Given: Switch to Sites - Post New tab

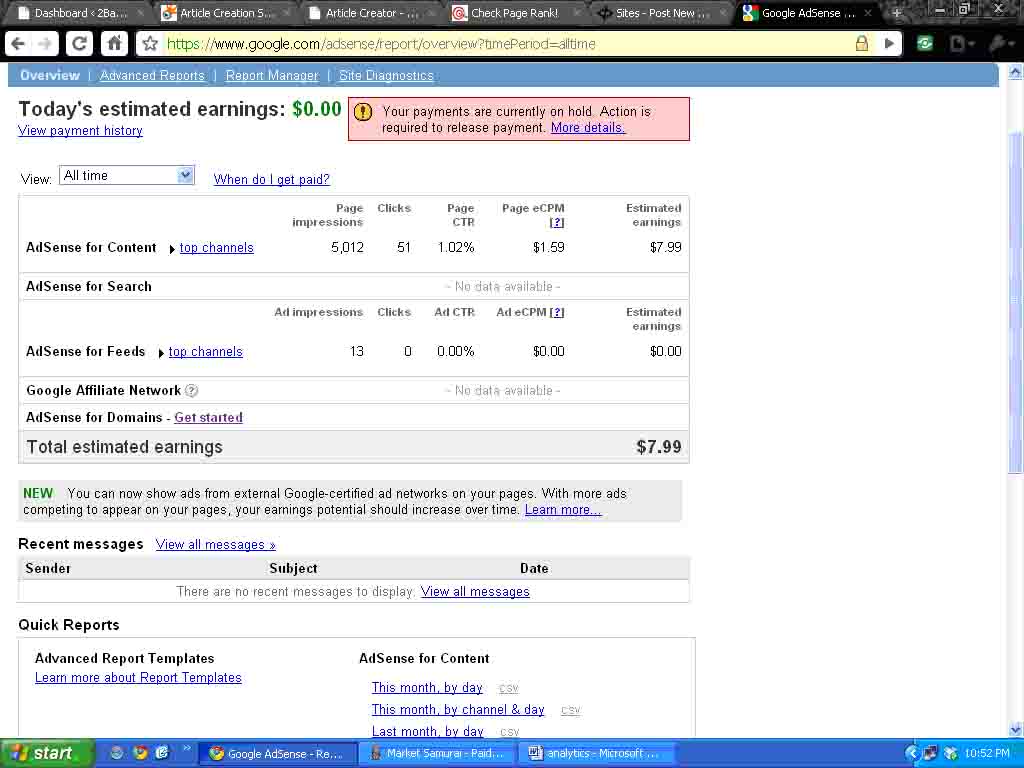Looking at the screenshot, I should click(x=662, y=12).
